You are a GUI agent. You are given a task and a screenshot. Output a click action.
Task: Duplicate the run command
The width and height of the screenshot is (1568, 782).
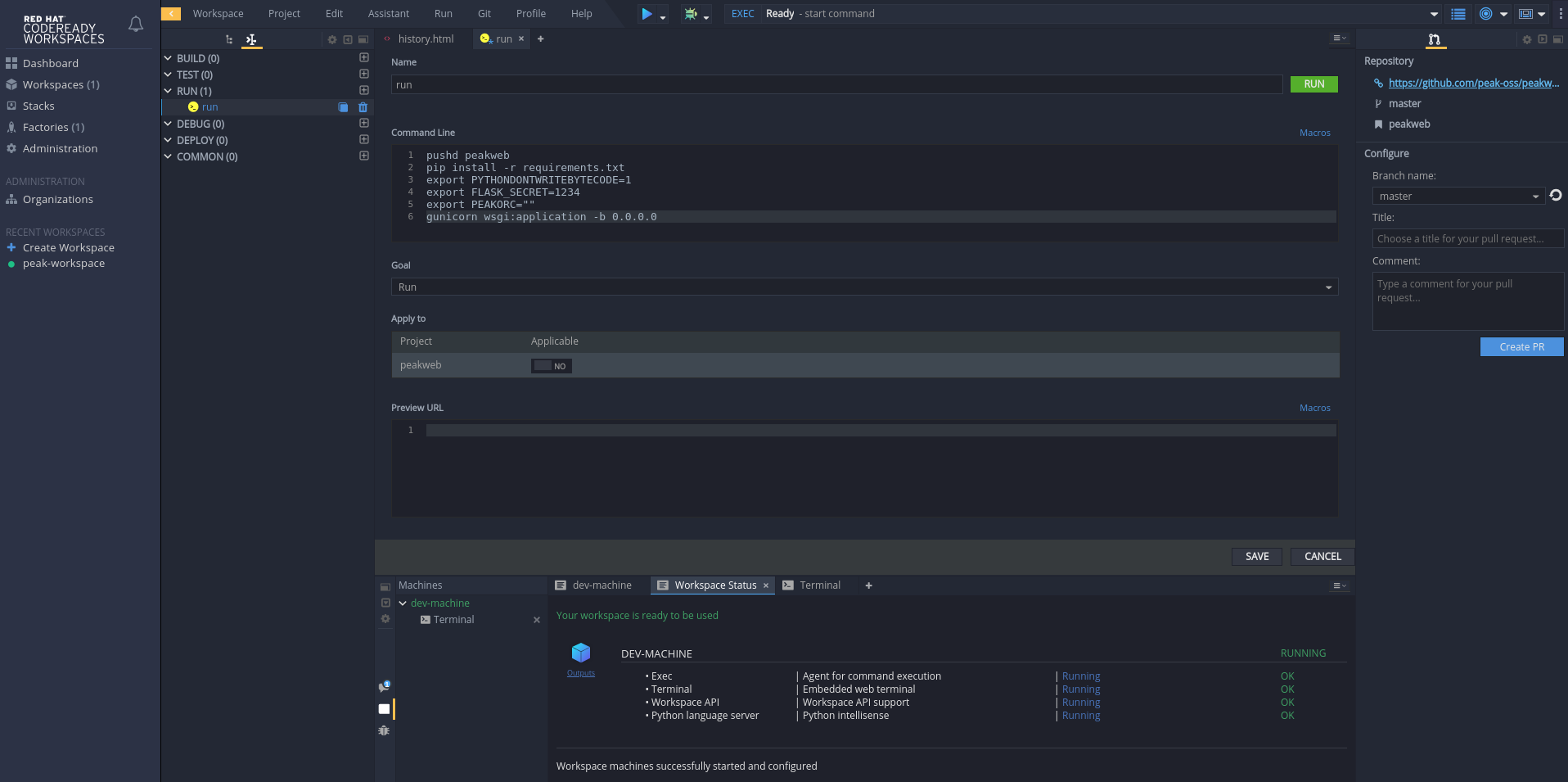[x=344, y=107]
